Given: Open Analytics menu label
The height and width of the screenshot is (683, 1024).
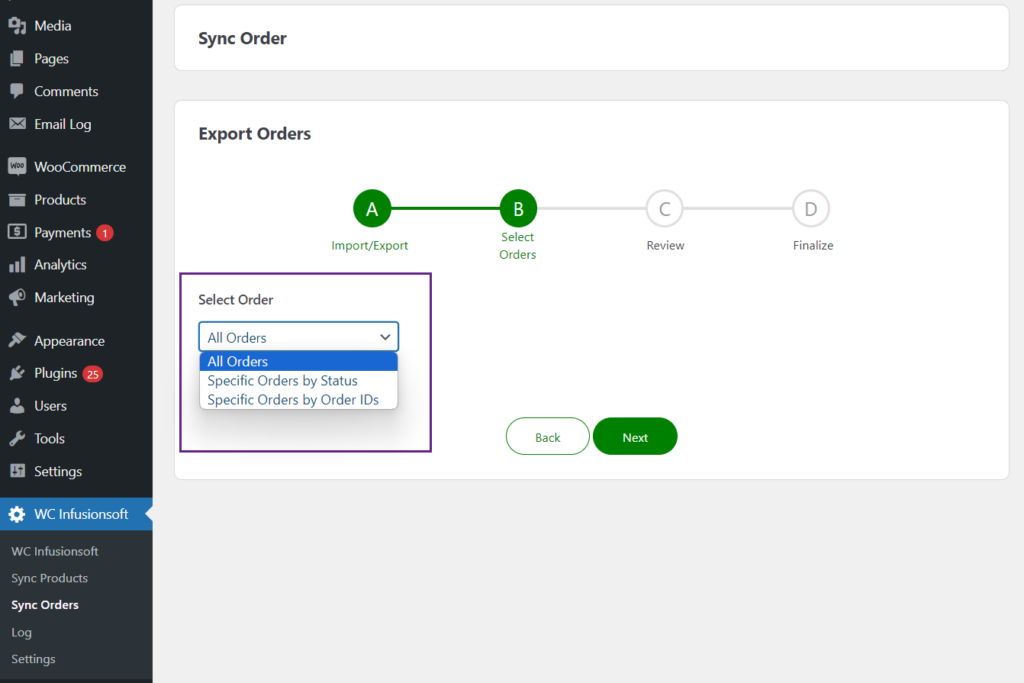Looking at the screenshot, I should tap(60, 264).
